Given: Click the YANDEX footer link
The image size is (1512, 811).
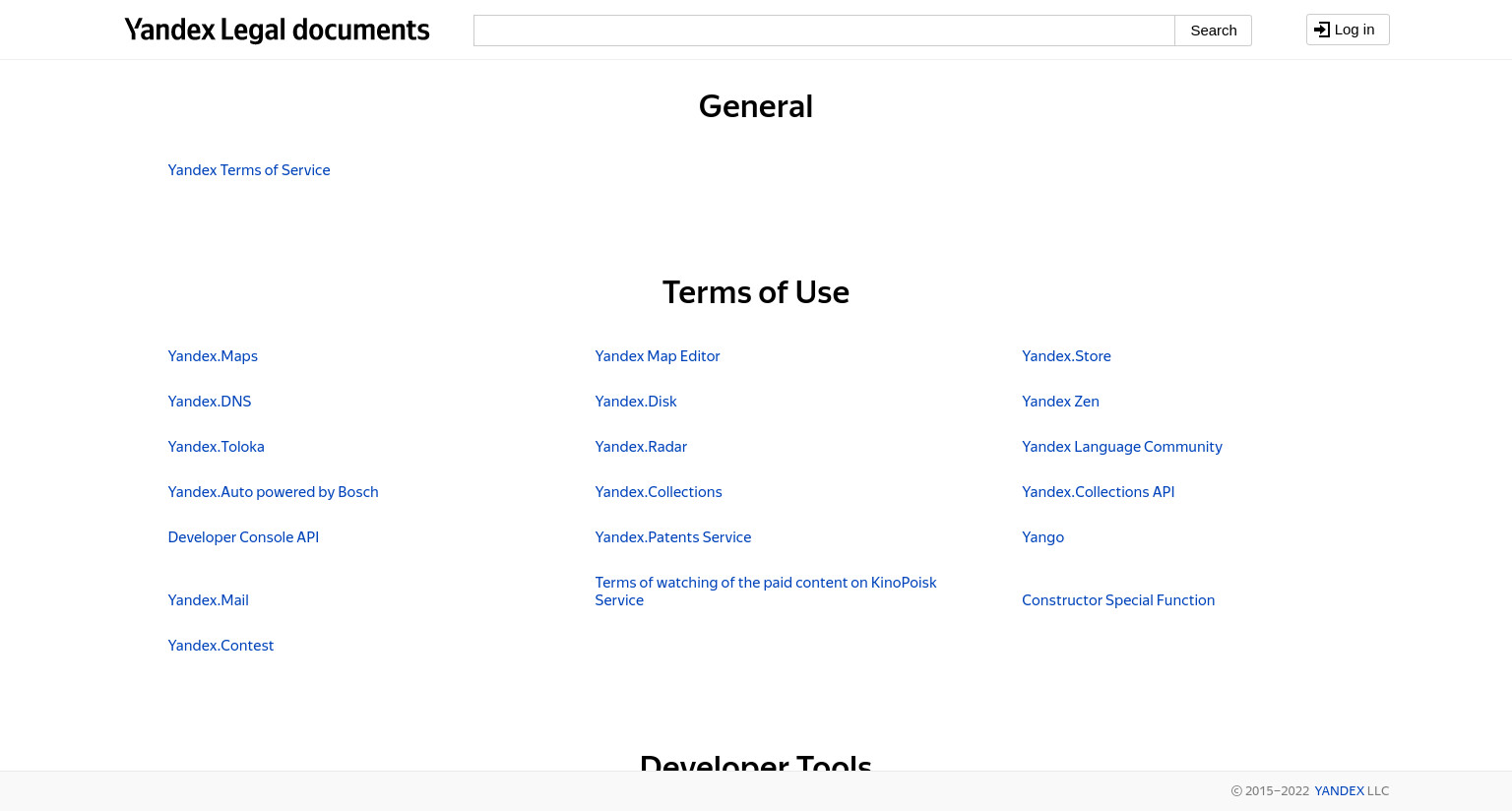Looking at the screenshot, I should tap(1339, 791).
